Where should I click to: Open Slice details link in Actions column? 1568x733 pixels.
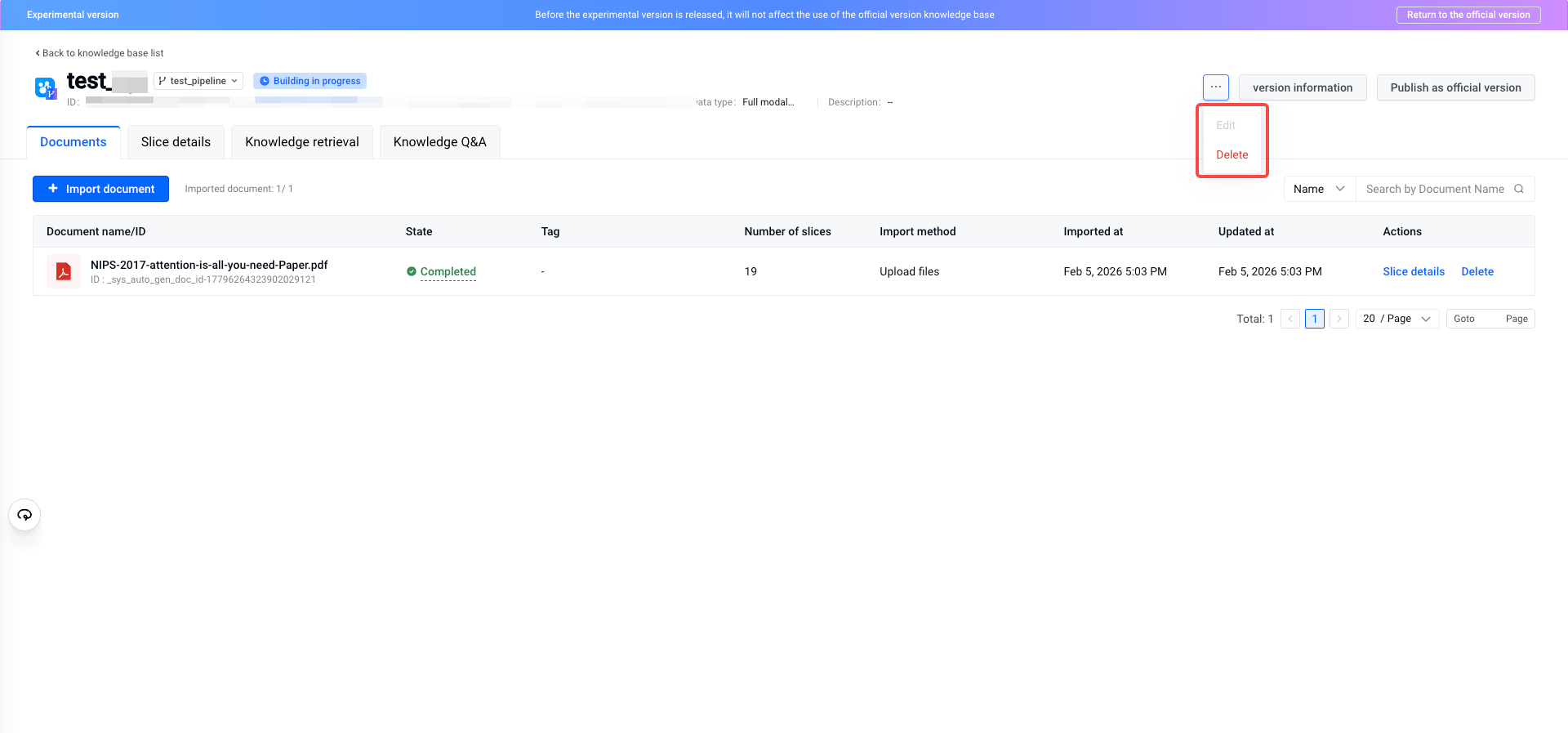[1413, 271]
